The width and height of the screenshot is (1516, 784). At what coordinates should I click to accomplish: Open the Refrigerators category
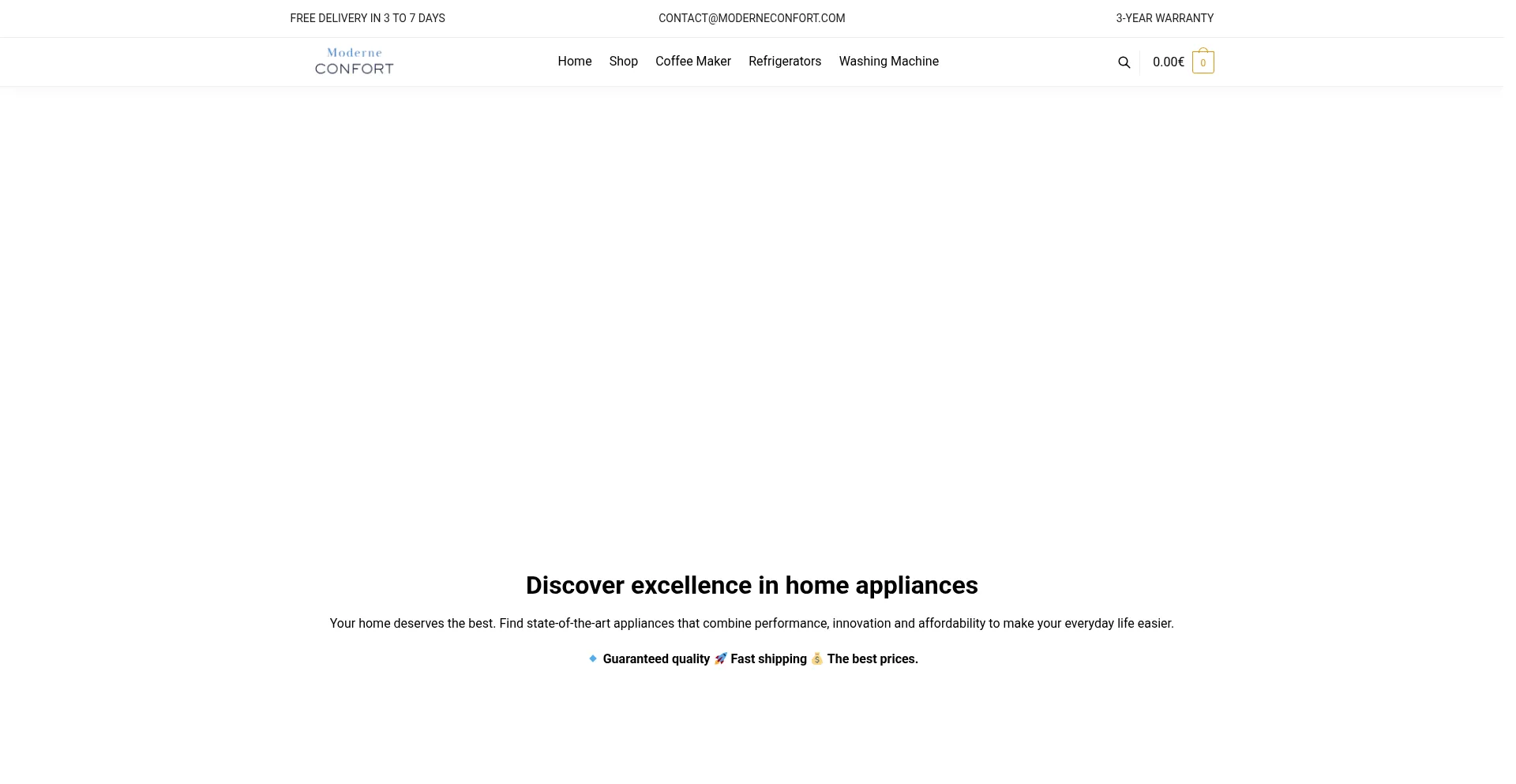tap(784, 62)
